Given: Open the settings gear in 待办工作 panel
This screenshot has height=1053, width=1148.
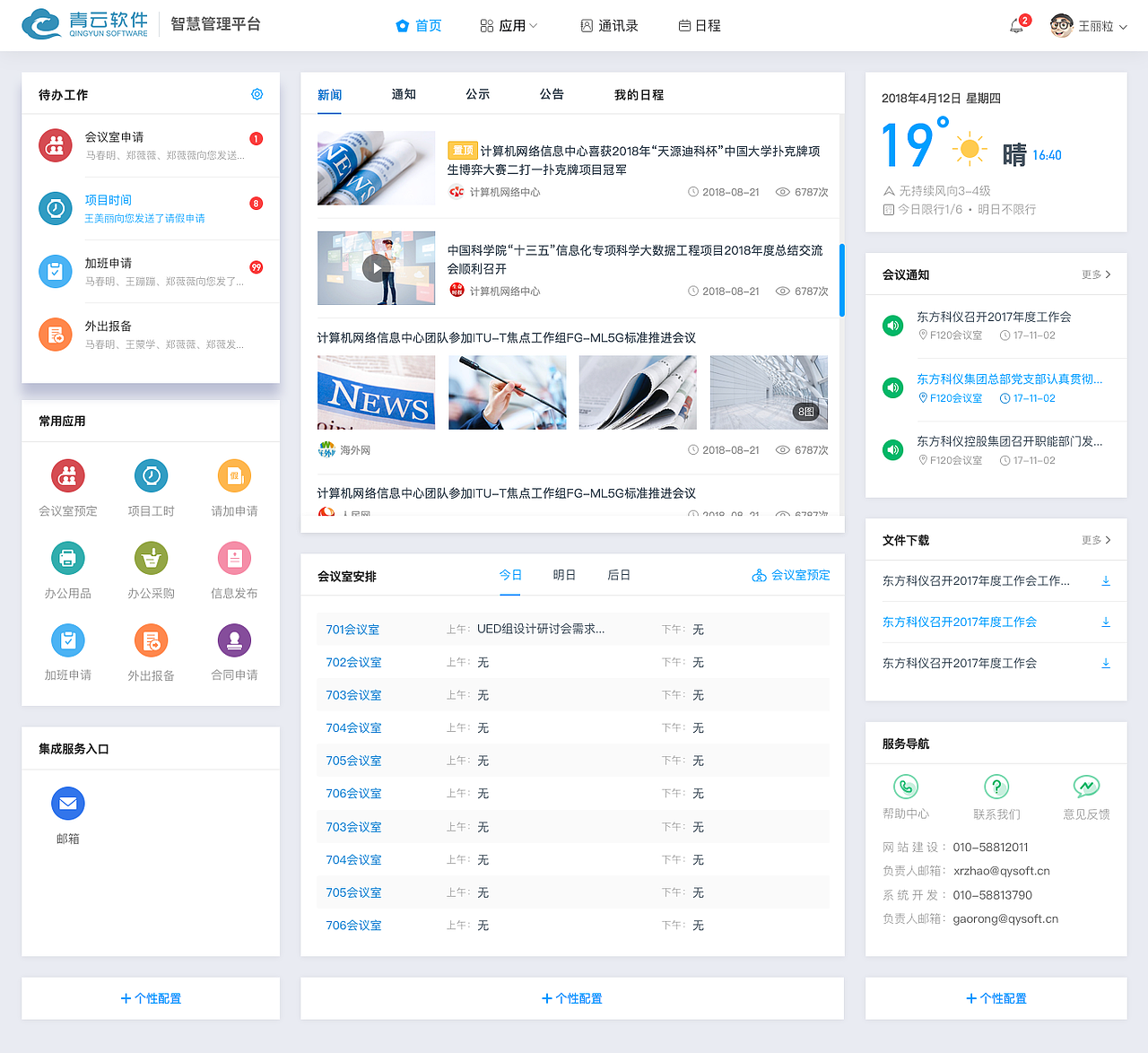Looking at the screenshot, I should tap(257, 94).
